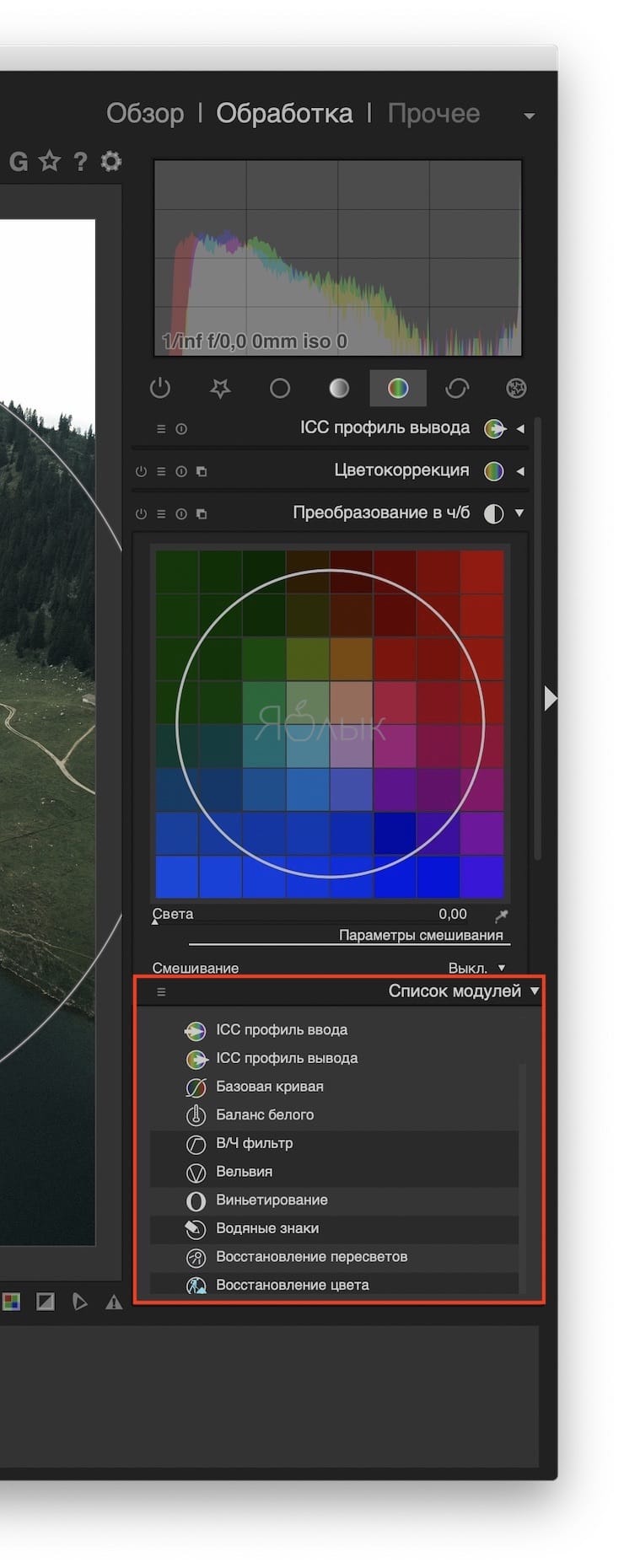Show correction modules group (swirl icon)
The height and width of the screenshot is (1568, 624).
[457, 388]
